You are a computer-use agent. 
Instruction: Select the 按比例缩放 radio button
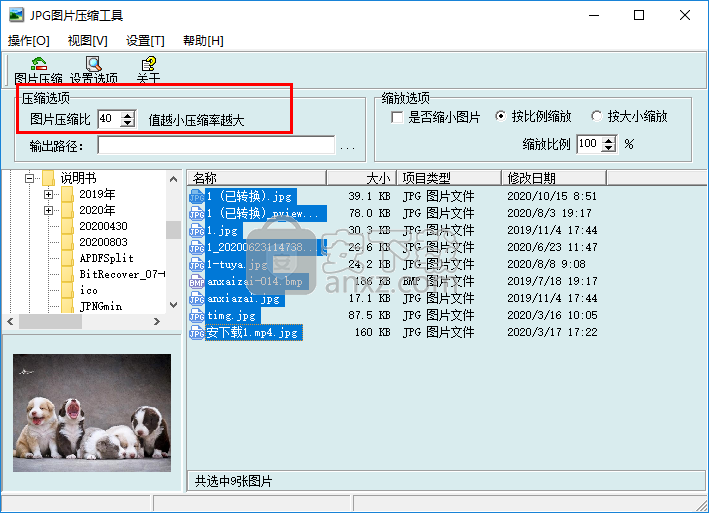[501, 116]
